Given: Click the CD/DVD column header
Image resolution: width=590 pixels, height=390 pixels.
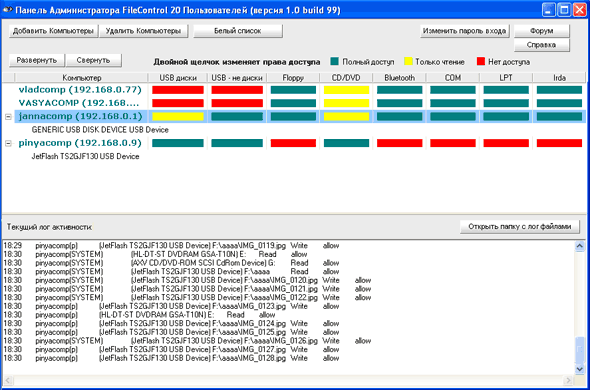Looking at the screenshot, I should 346,78.
